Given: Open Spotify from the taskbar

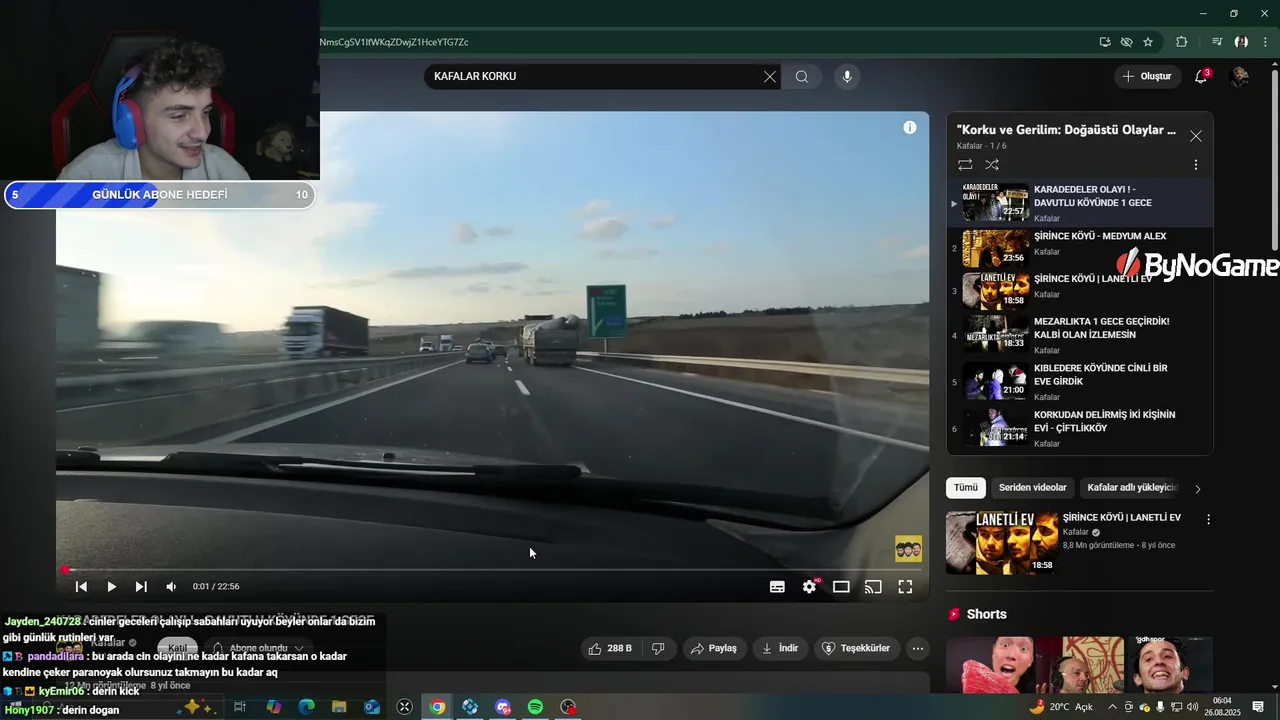Looking at the screenshot, I should click(535, 707).
